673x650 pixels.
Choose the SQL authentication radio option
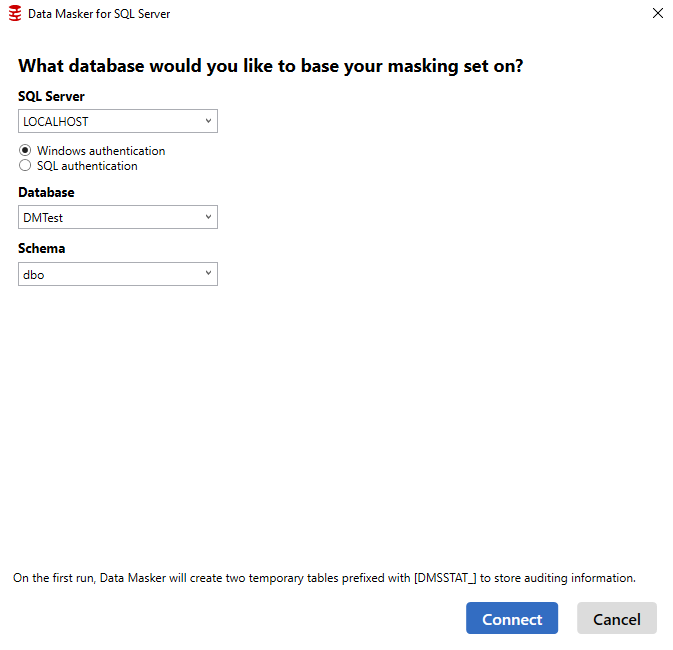25,166
